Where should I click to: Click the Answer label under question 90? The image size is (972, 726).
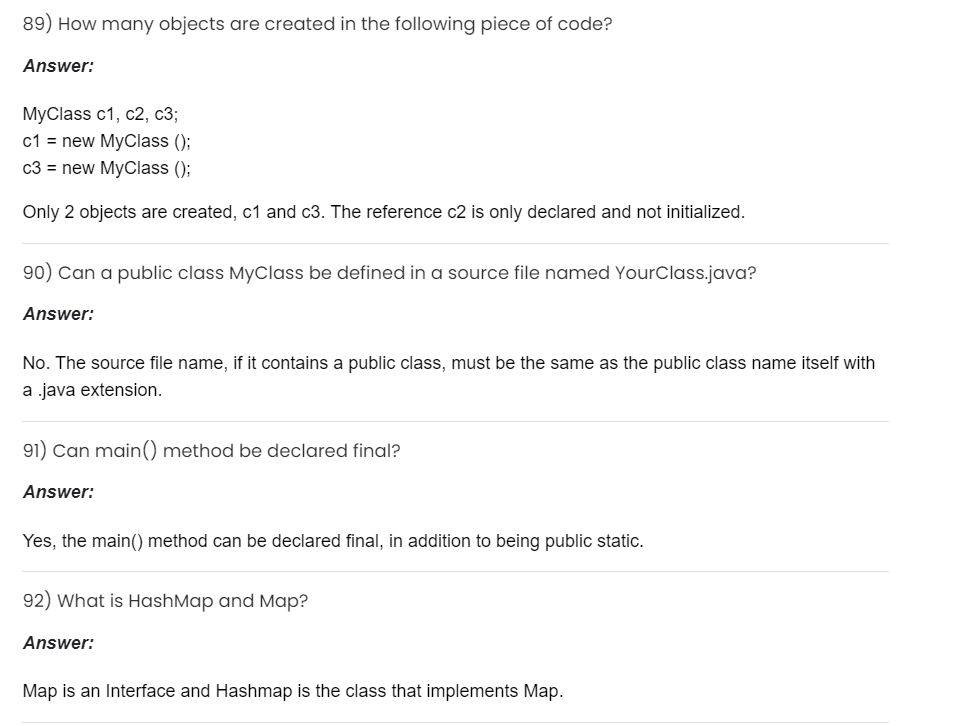click(59, 314)
